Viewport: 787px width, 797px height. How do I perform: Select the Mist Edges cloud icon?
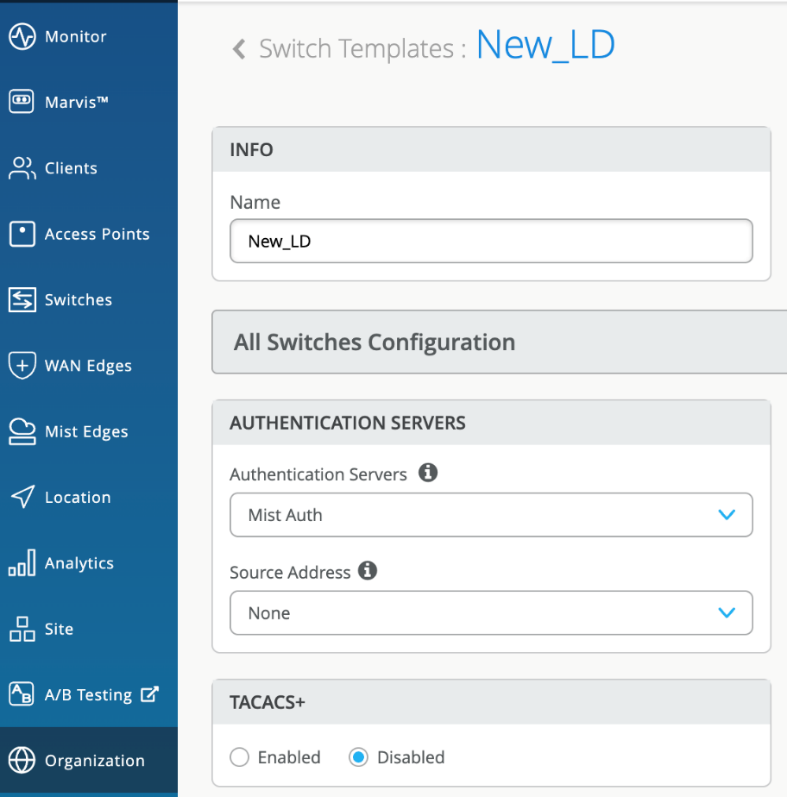tap(22, 431)
